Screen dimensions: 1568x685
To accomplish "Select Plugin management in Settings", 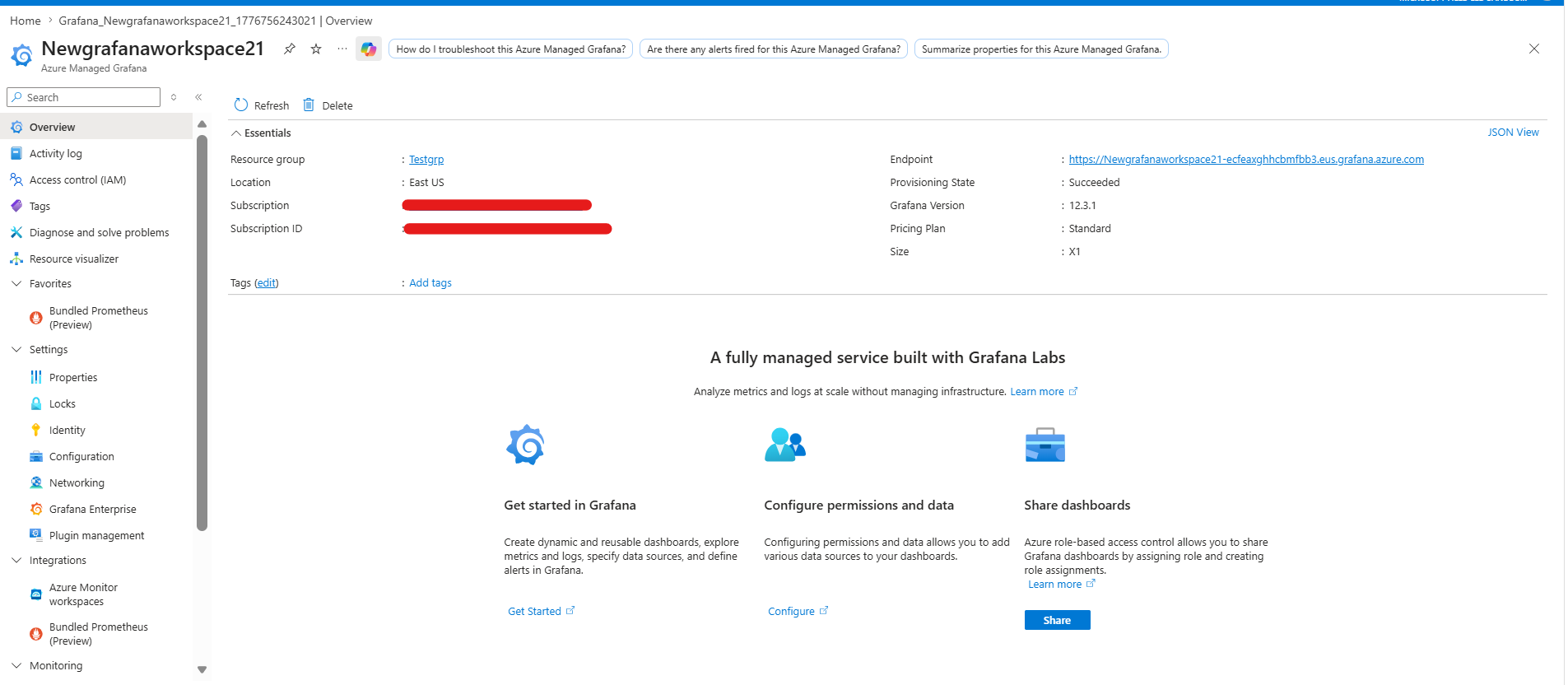I will click(97, 535).
